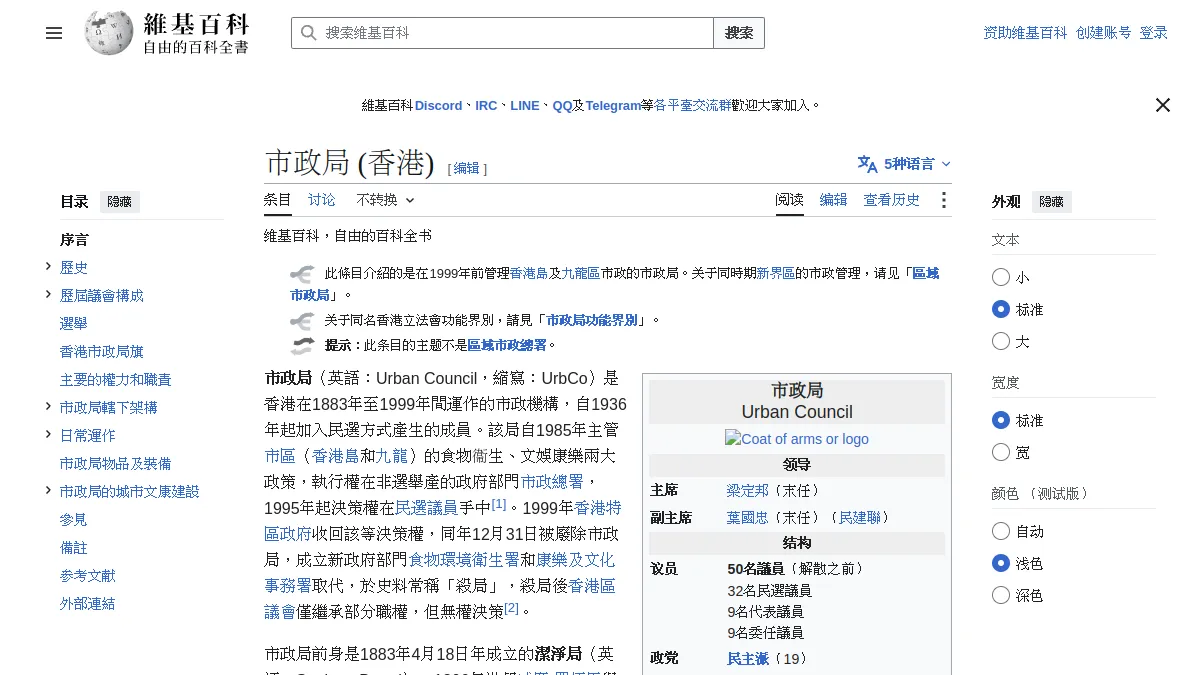Jump to 主要的權力和職責 in contents
The image size is (1200, 675).
pyautogui.click(x=116, y=380)
